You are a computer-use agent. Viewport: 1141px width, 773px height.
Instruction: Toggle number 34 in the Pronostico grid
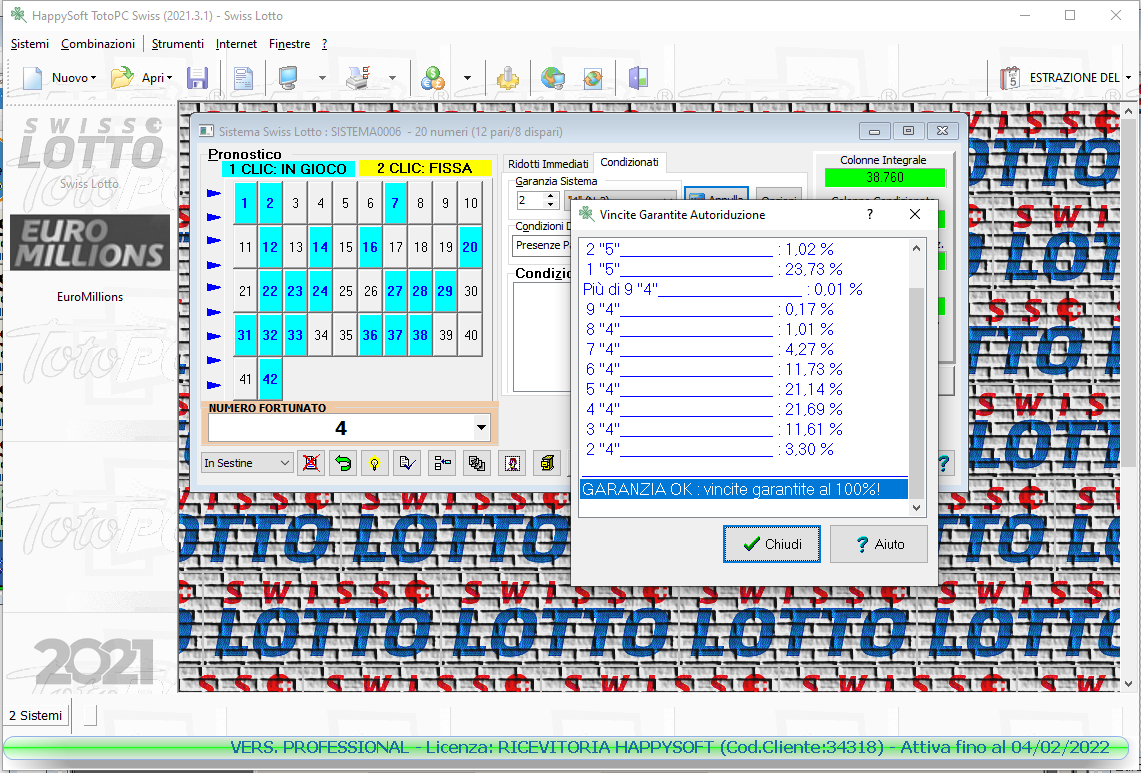point(320,336)
